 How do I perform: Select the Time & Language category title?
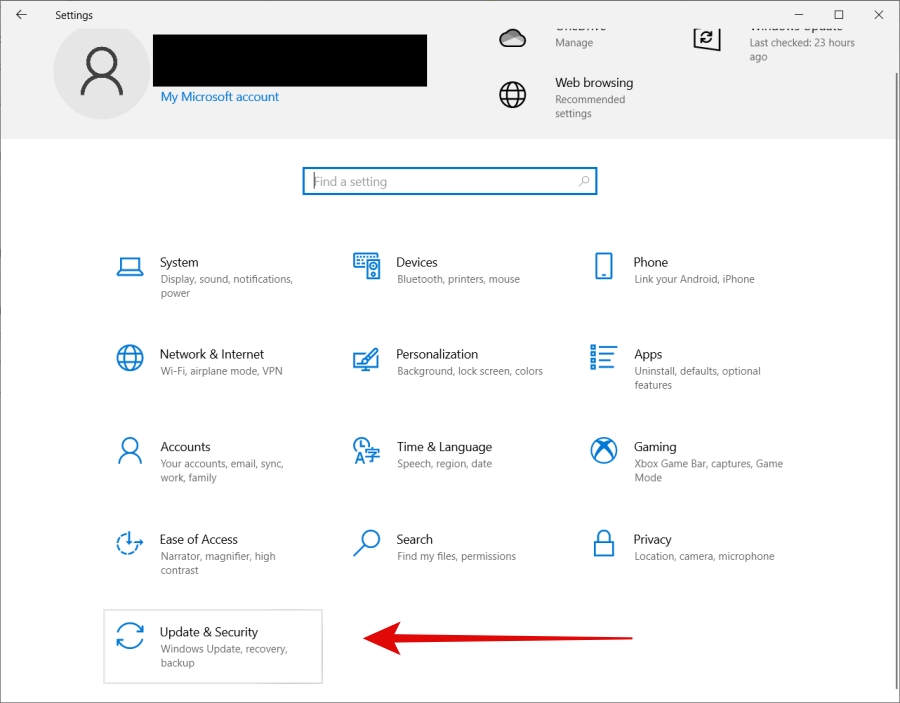[444, 447]
